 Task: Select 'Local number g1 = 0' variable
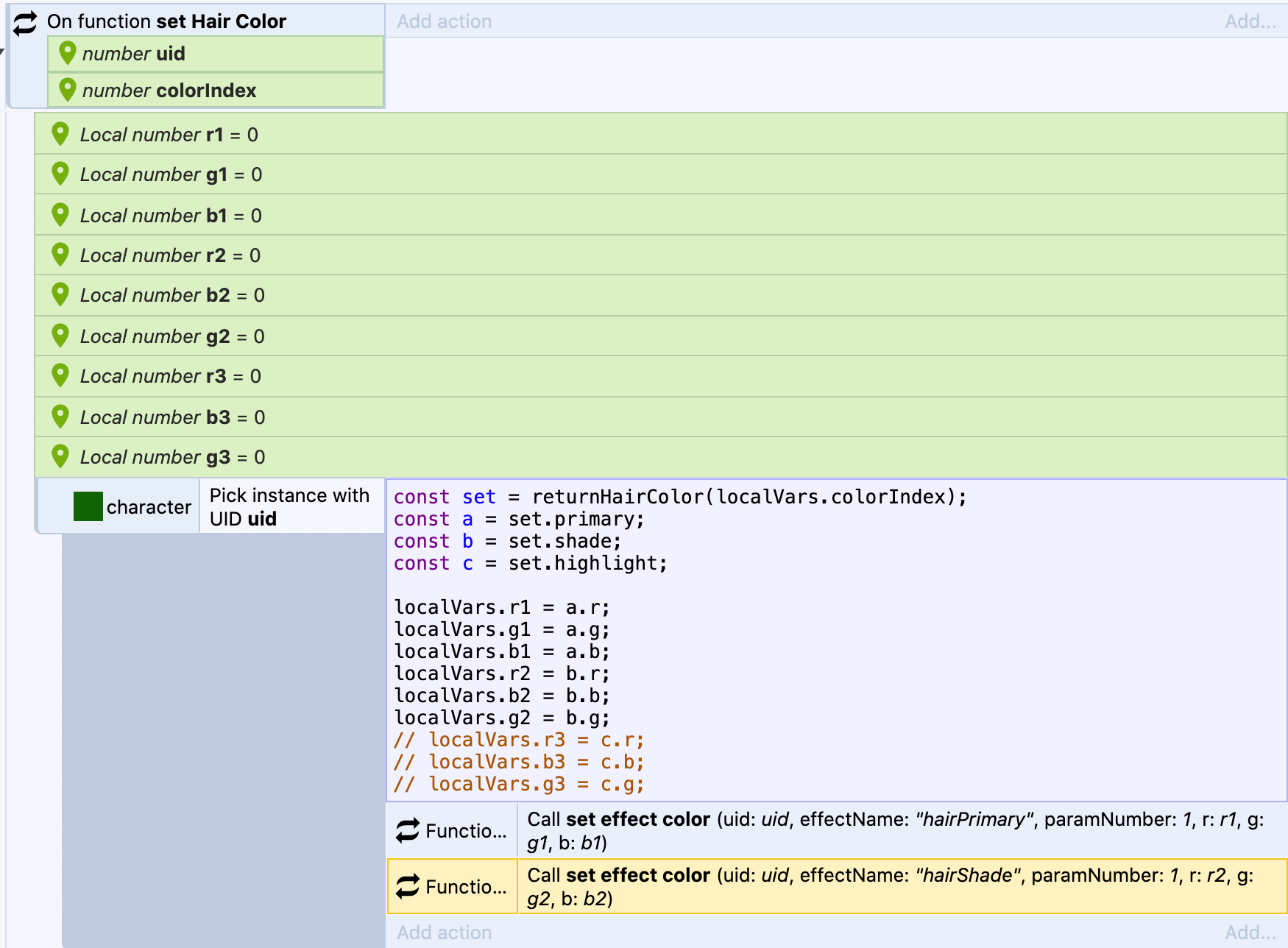tap(661, 174)
